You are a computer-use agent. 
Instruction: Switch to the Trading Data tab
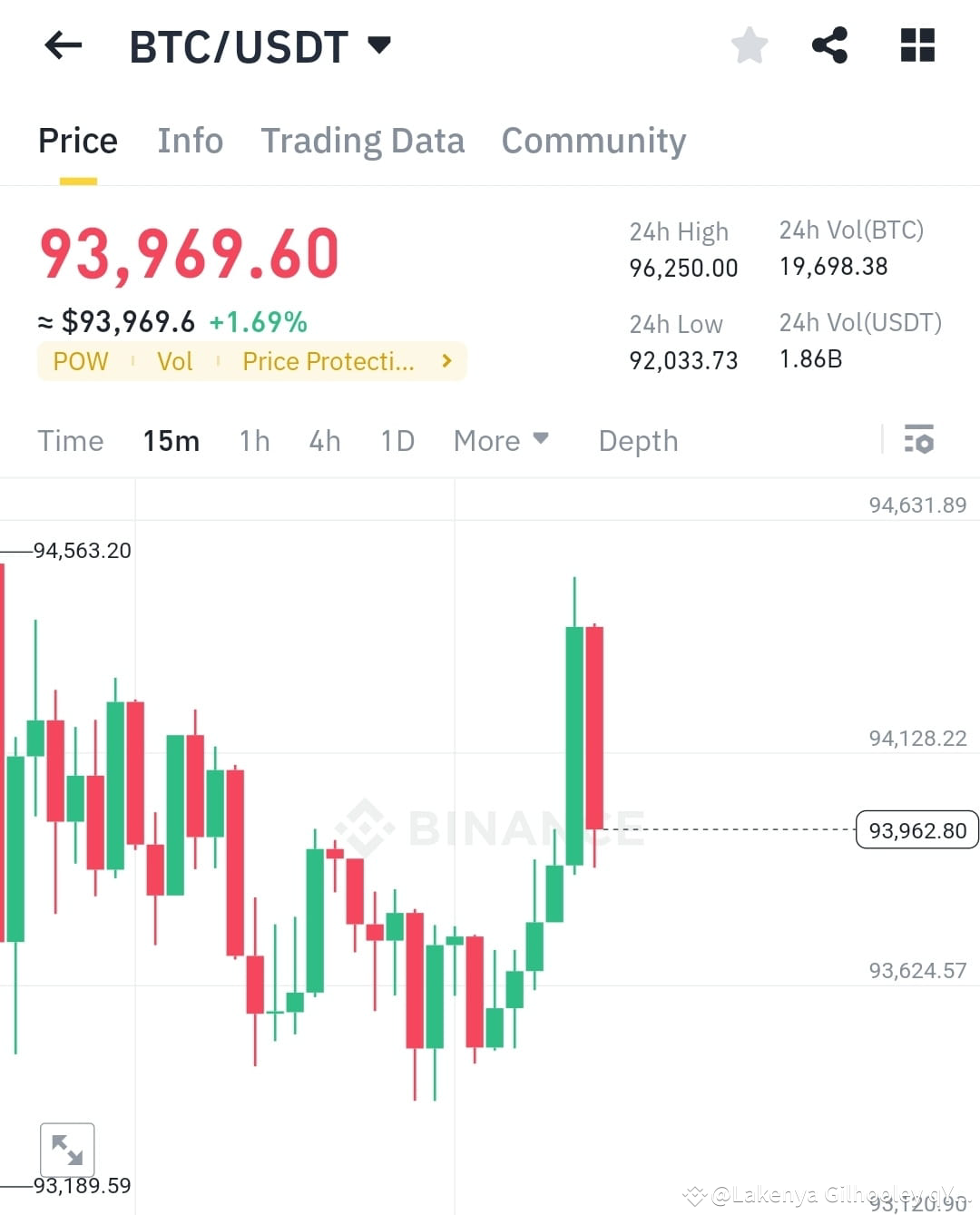click(363, 141)
